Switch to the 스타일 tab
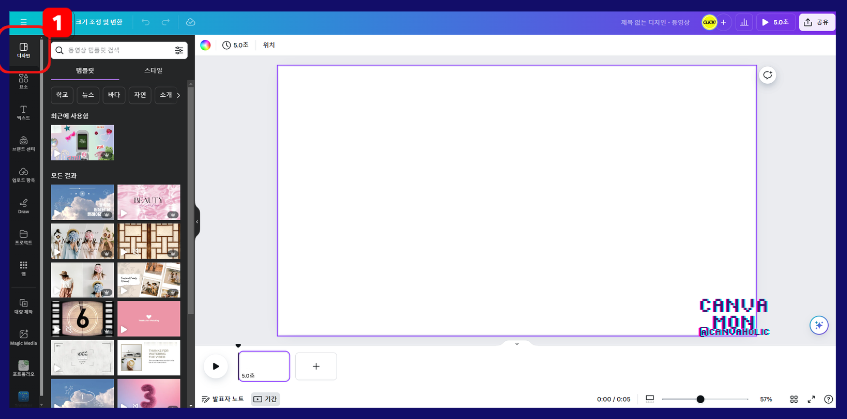This screenshot has width=847, height=419. (x=153, y=71)
